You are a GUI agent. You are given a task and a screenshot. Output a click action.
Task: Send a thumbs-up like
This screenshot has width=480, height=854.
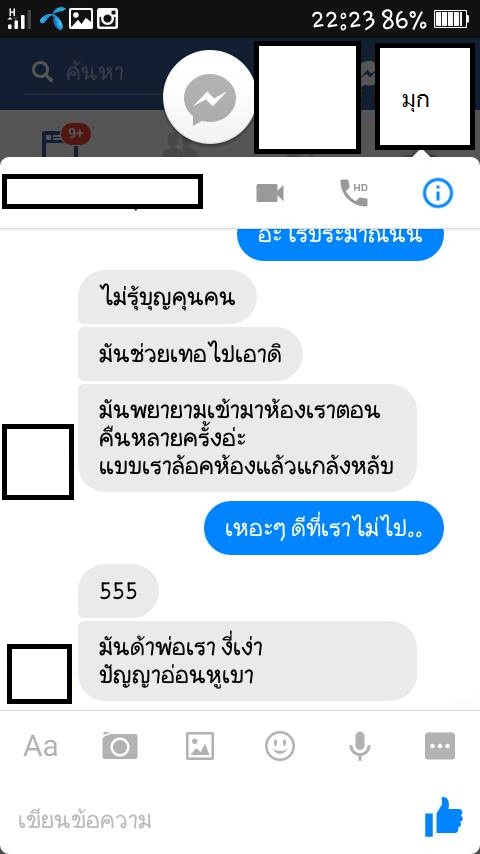tap(443, 816)
